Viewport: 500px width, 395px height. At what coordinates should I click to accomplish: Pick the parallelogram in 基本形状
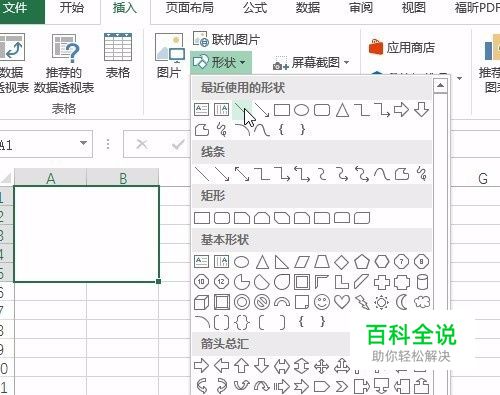point(302,262)
